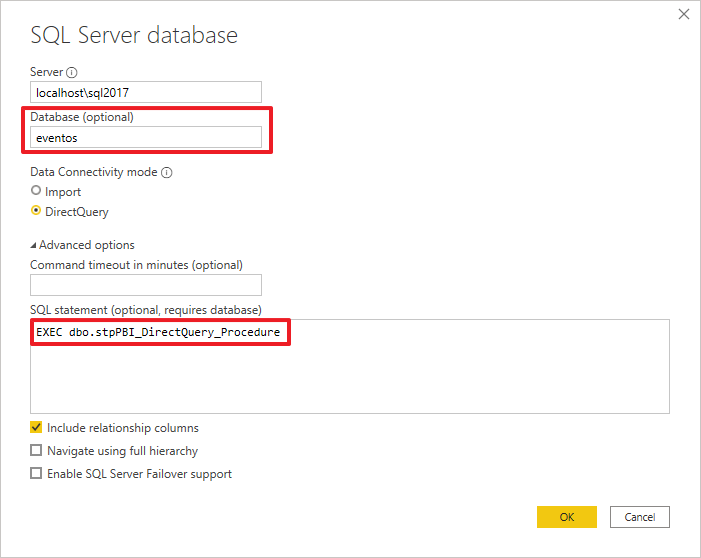
Task: Toggle Include relationship columns checkbox
Action: tap(36, 427)
